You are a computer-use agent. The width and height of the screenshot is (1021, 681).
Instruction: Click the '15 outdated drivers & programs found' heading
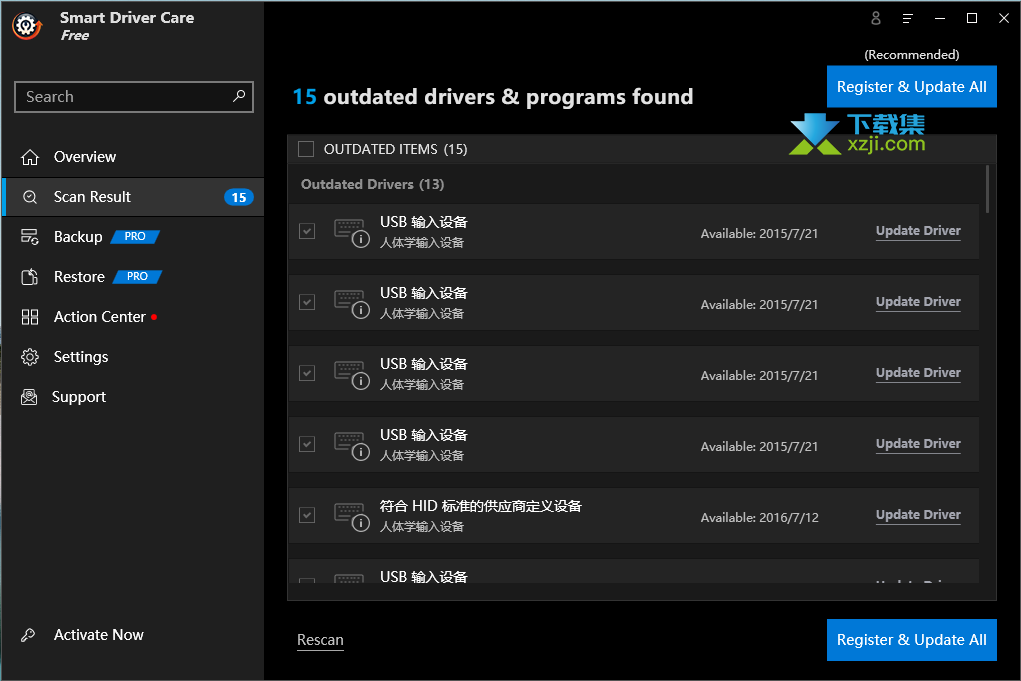click(x=493, y=97)
